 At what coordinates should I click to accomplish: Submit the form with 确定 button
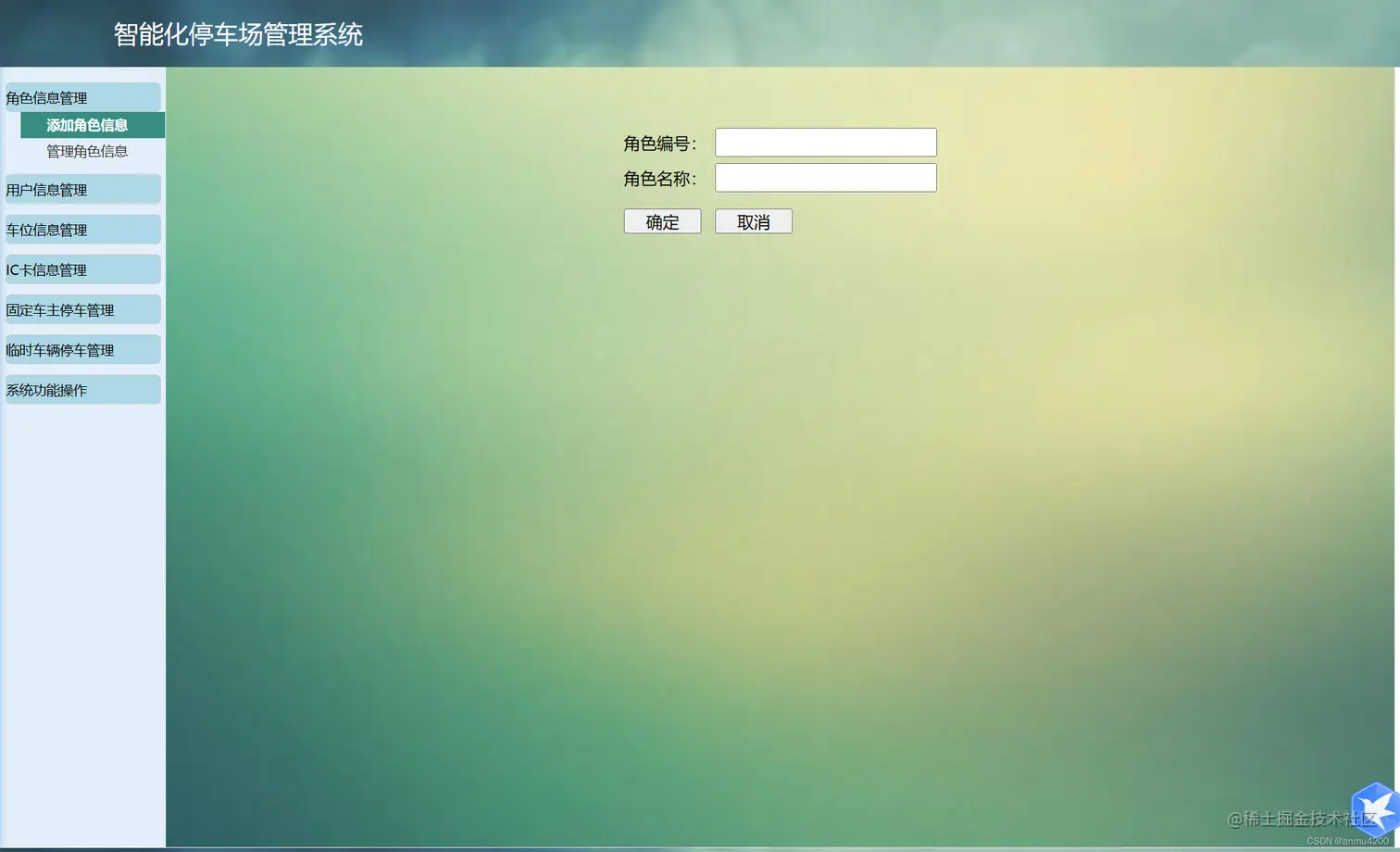pos(662,221)
